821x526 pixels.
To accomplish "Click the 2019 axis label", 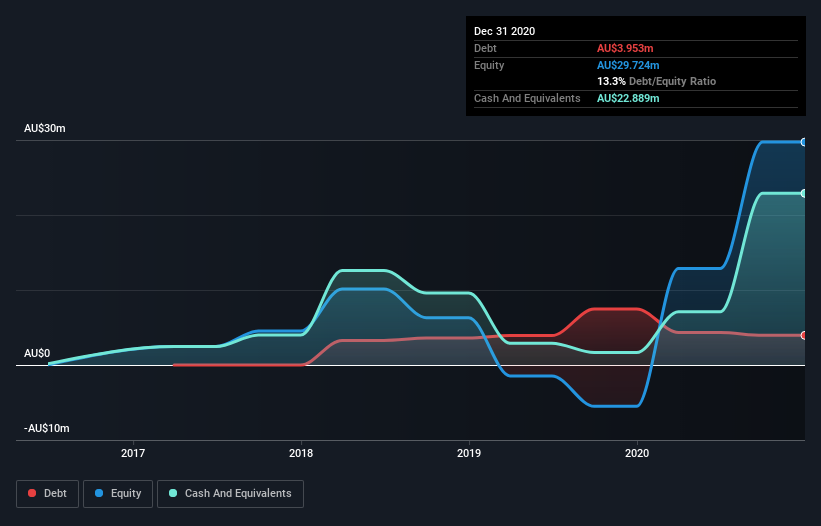I will (469, 453).
